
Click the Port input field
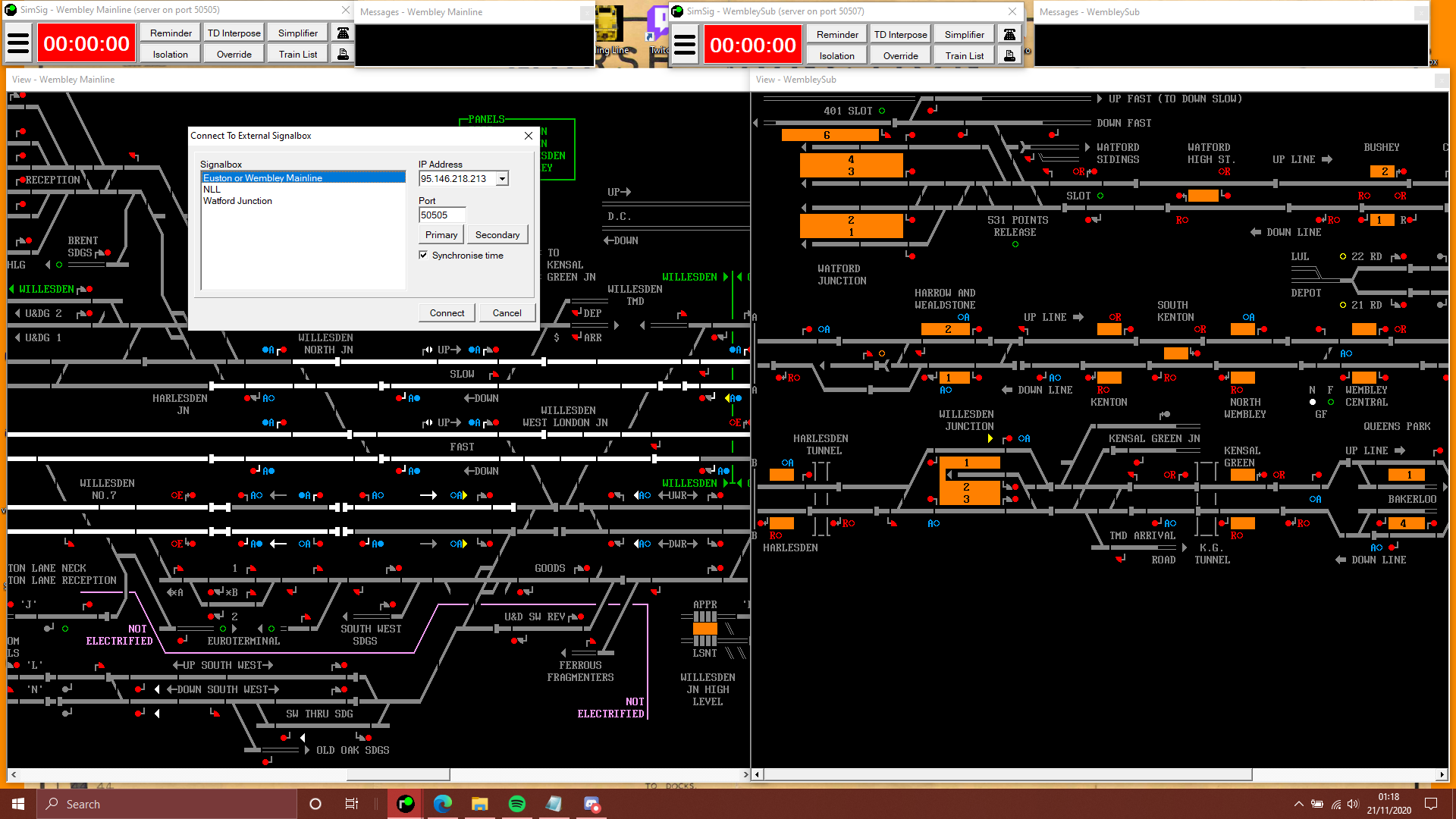(442, 215)
